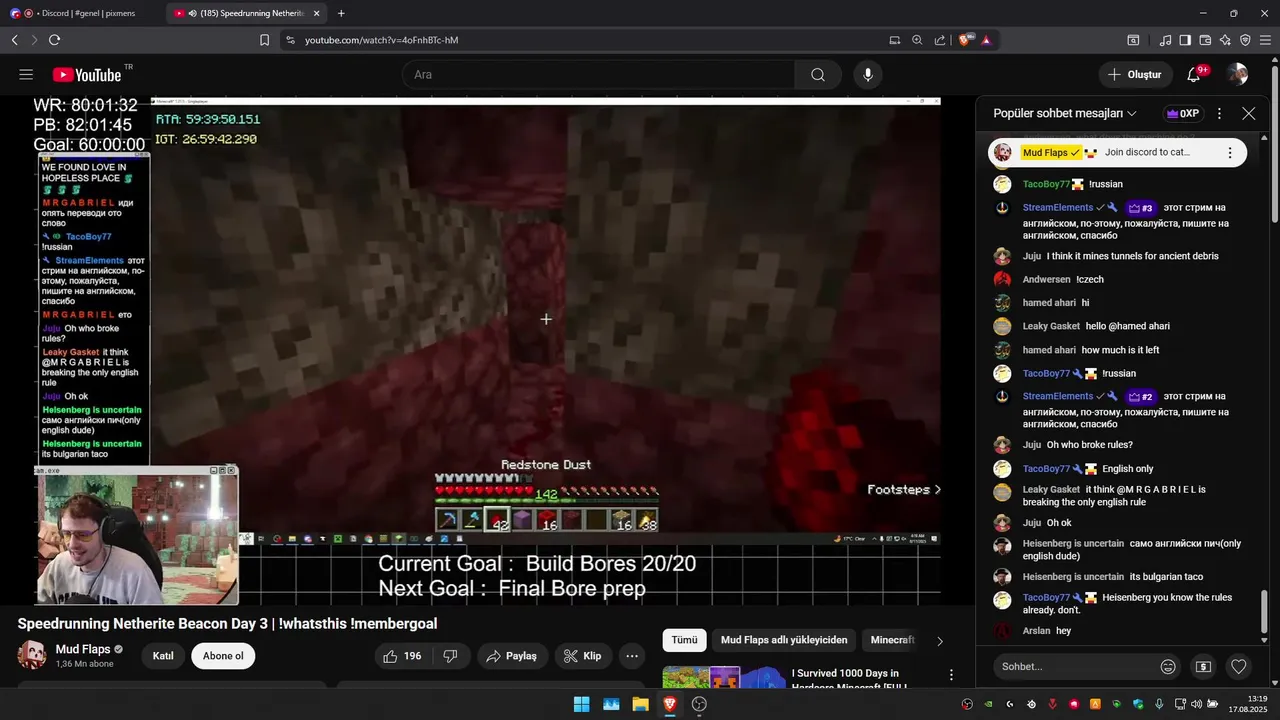The image size is (1280, 720).
Task: Open the I Survived 1000 Days thumbnail
Action: point(722,679)
